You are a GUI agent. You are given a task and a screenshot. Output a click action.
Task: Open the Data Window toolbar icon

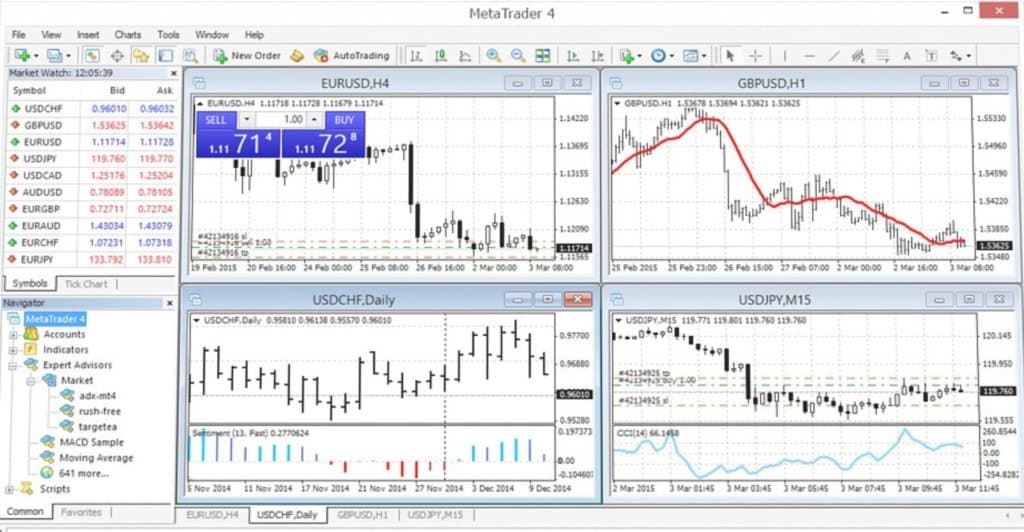click(116, 55)
